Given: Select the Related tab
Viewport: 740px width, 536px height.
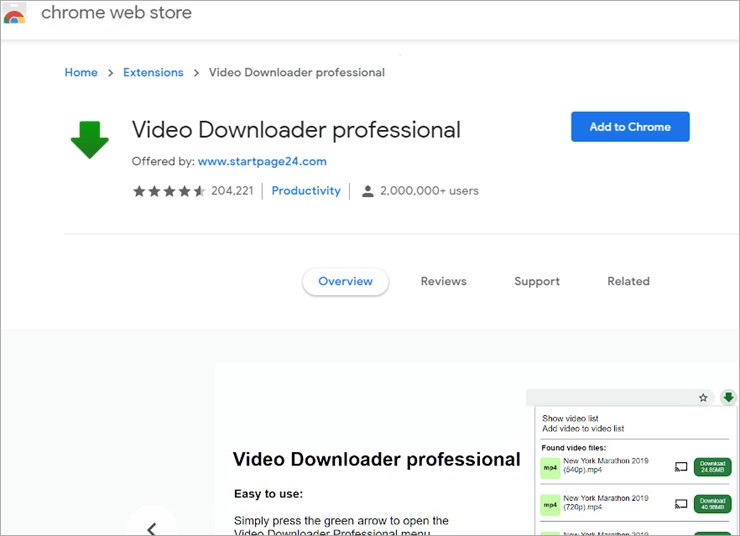Looking at the screenshot, I should point(629,281).
